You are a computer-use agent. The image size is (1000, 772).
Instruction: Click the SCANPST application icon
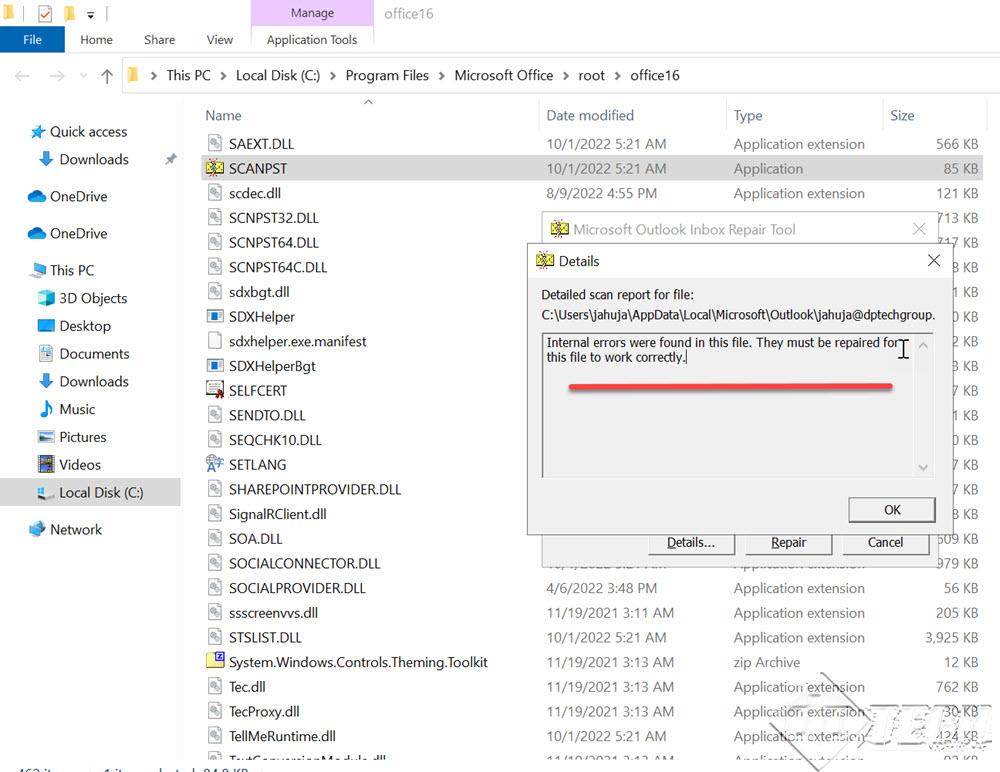(x=215, y=169)
